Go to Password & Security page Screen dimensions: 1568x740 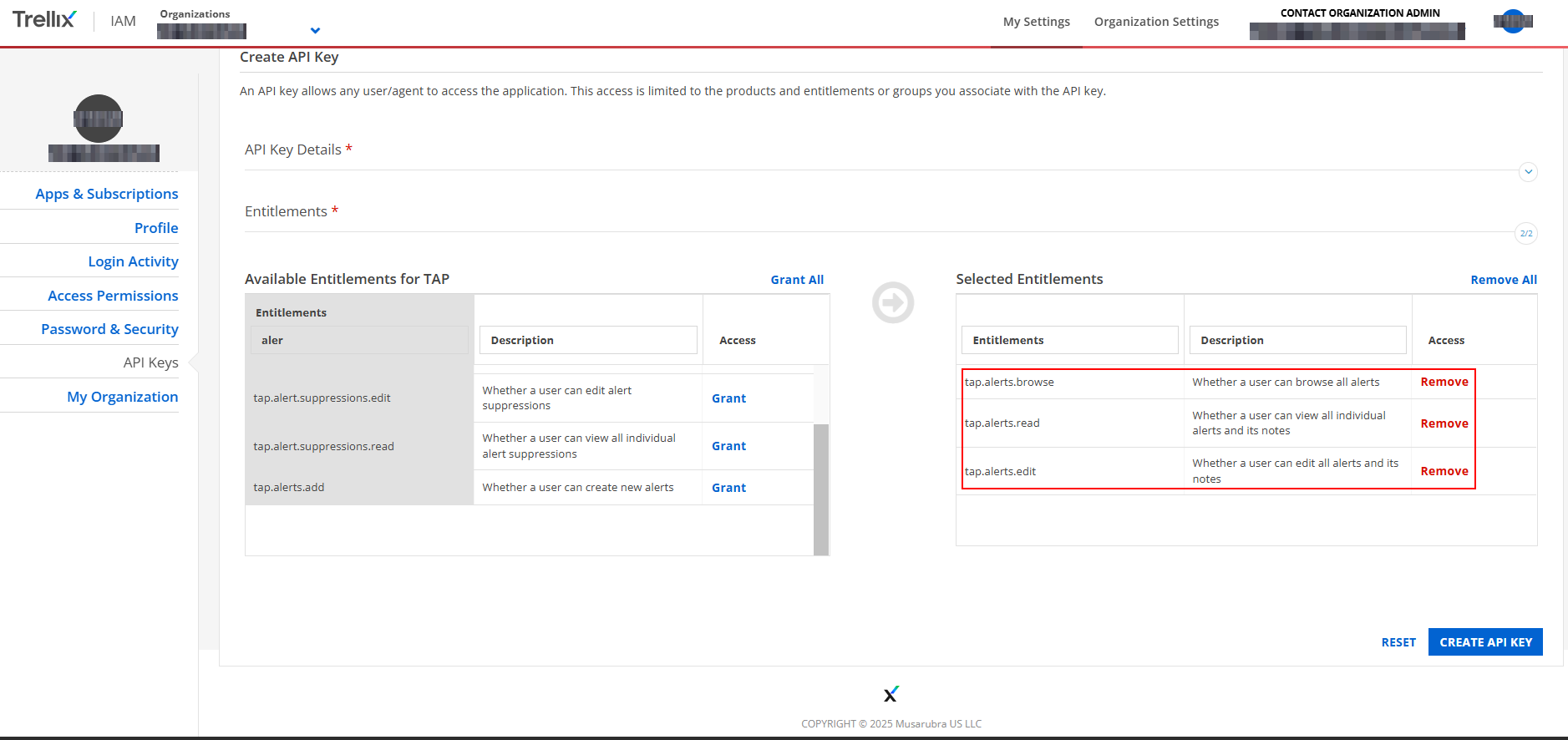pyautogui.click(x=109, y=329)
